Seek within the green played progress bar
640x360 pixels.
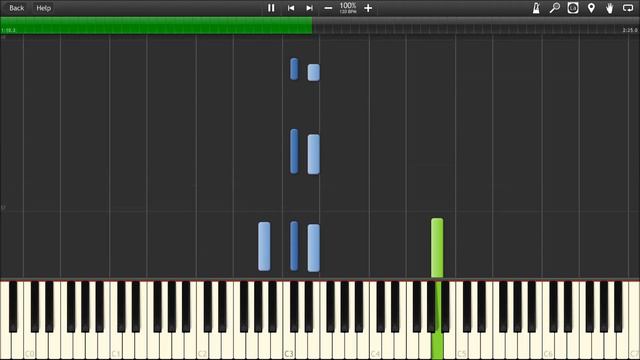point(156,25)
